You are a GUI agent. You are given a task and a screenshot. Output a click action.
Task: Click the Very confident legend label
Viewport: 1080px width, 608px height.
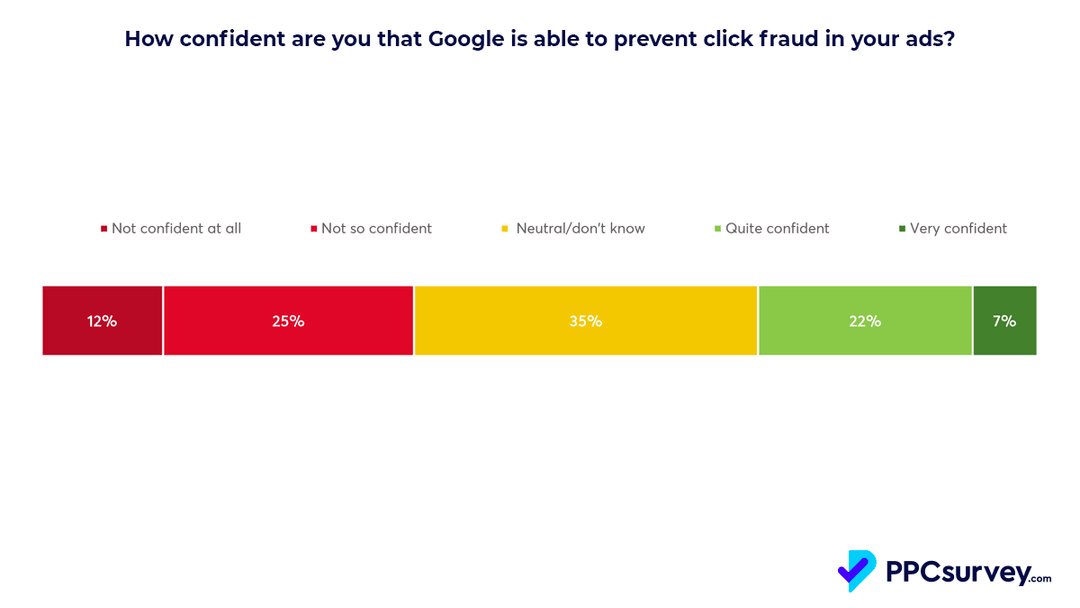point(959,229)
